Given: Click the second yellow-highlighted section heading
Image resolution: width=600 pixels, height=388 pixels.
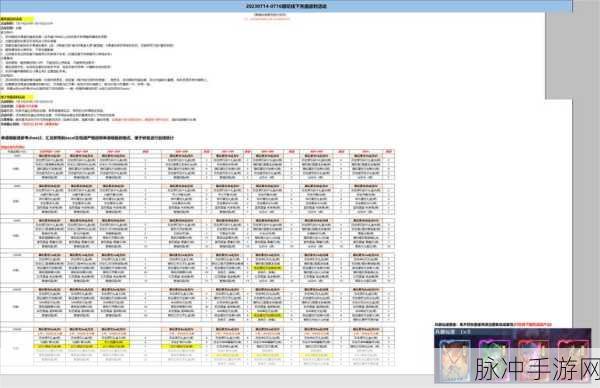Looking at the screenshot, I should click(17, 97).
